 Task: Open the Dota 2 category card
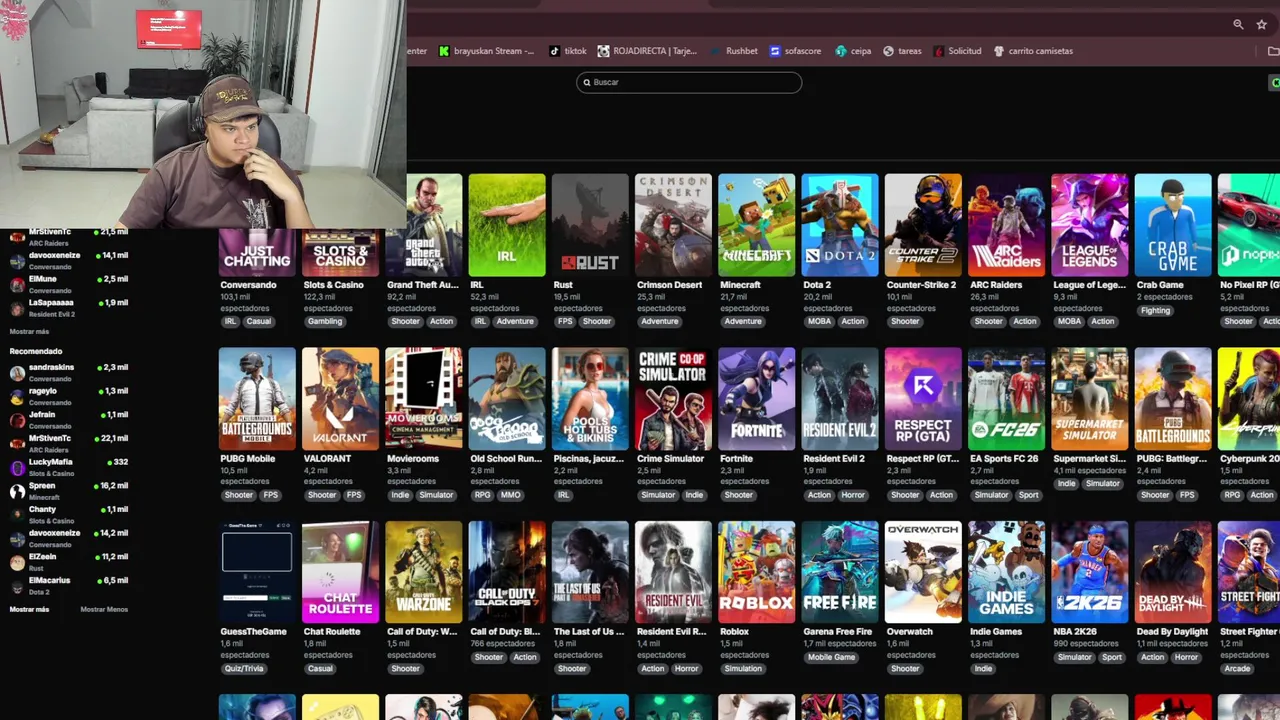(840, 225)
